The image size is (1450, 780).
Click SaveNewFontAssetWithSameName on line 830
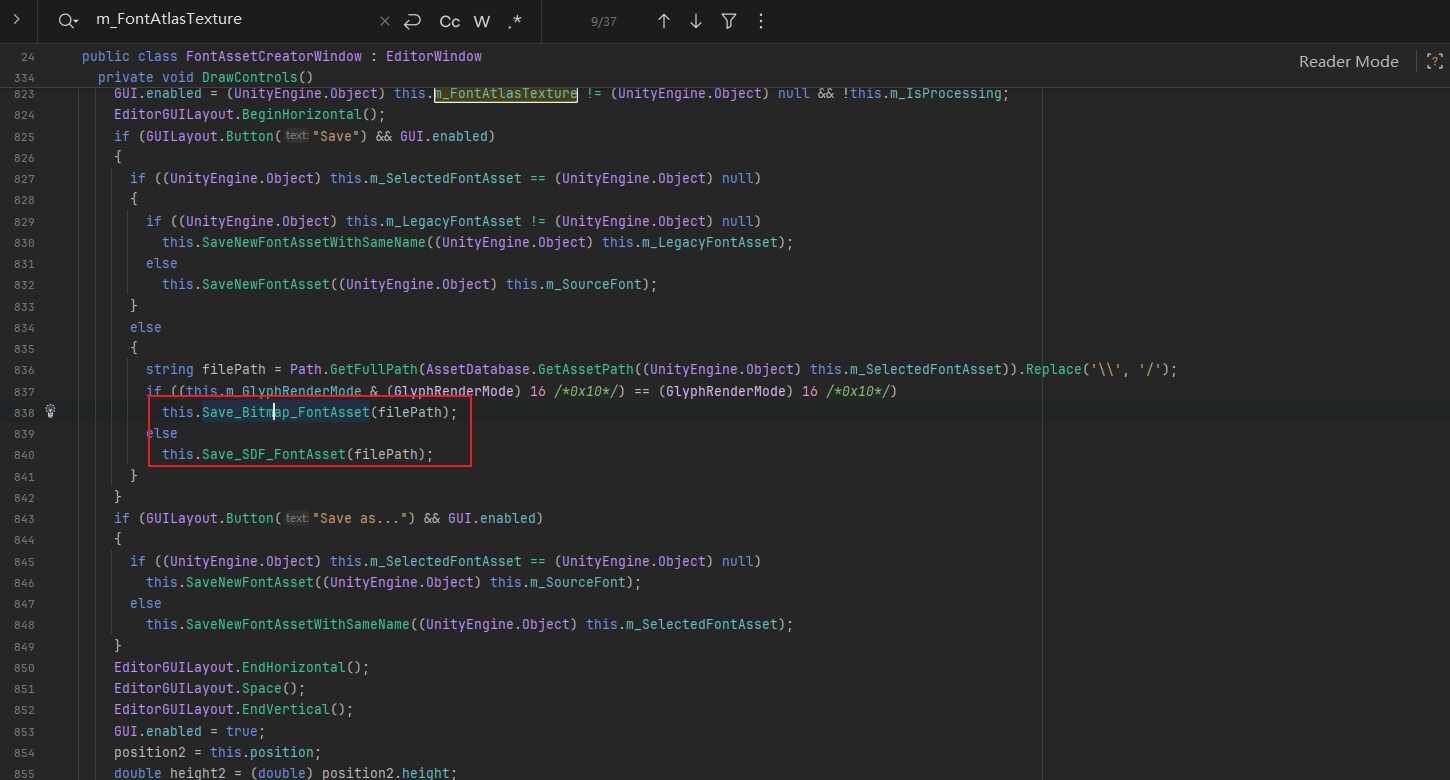[314, 242]
